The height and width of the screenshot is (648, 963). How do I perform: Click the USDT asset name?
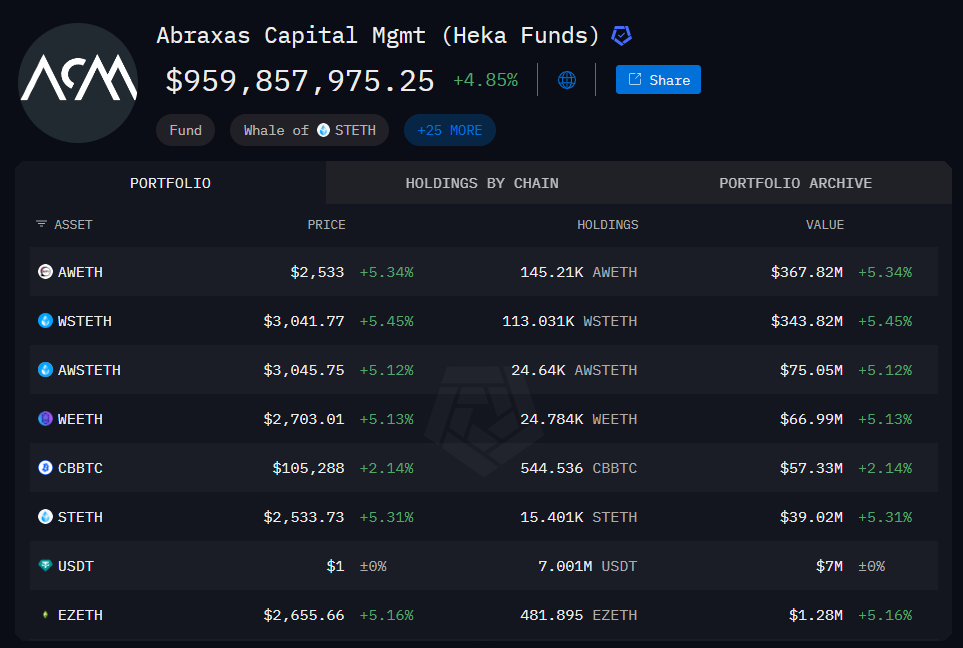(x=76, y=566)
